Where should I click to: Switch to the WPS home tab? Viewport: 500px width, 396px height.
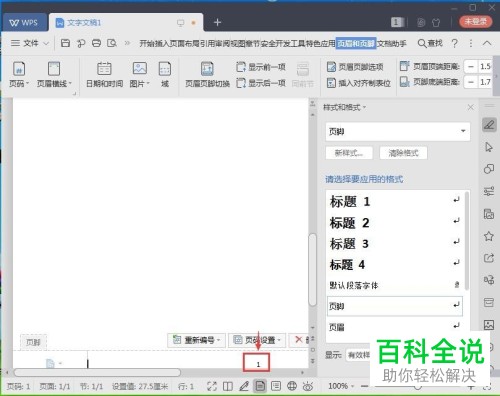[24, 23]
